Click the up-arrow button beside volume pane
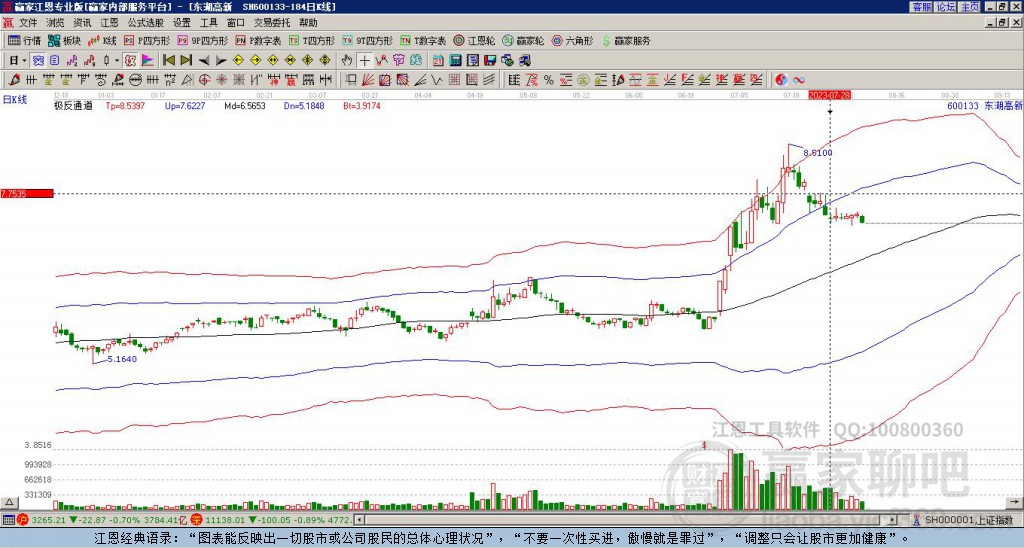1024x548 pixels. click(x=8, y=502)
